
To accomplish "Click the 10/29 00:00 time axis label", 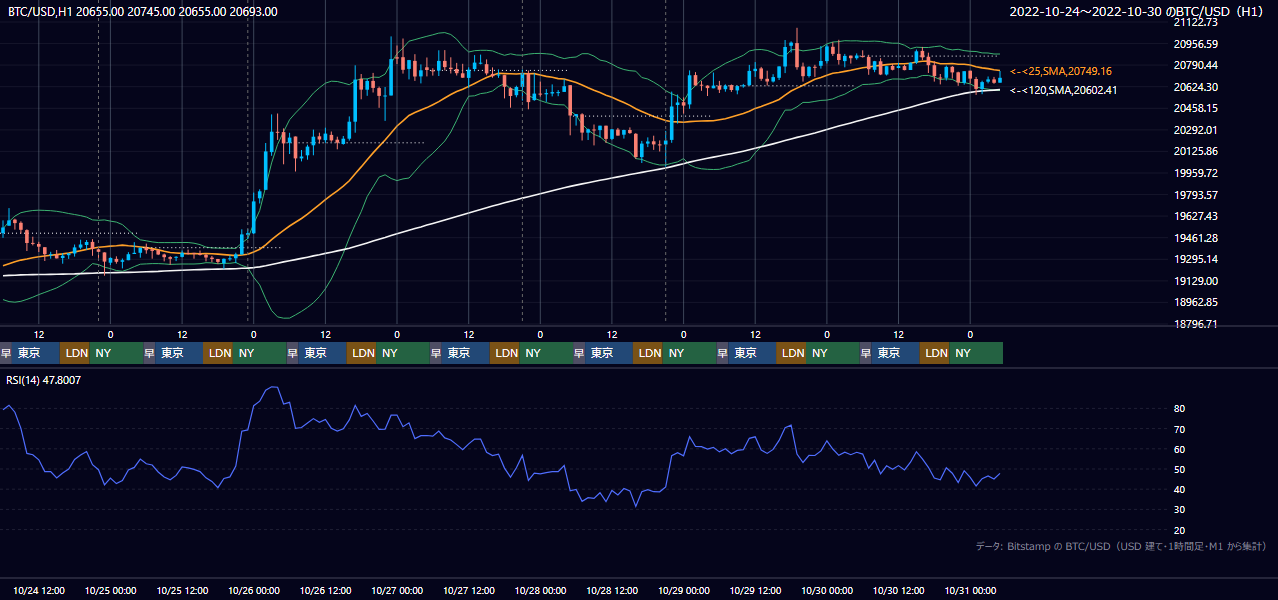I will click(x=684, y=591).
